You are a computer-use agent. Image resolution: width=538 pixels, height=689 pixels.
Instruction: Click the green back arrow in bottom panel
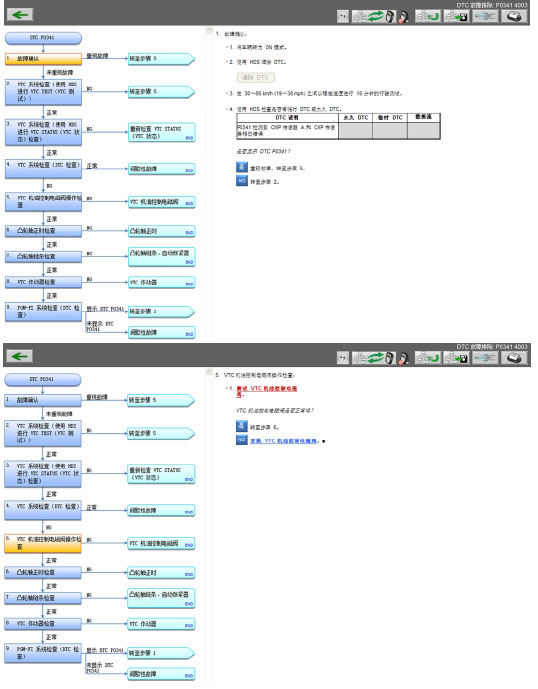click(x=20, y=356)
